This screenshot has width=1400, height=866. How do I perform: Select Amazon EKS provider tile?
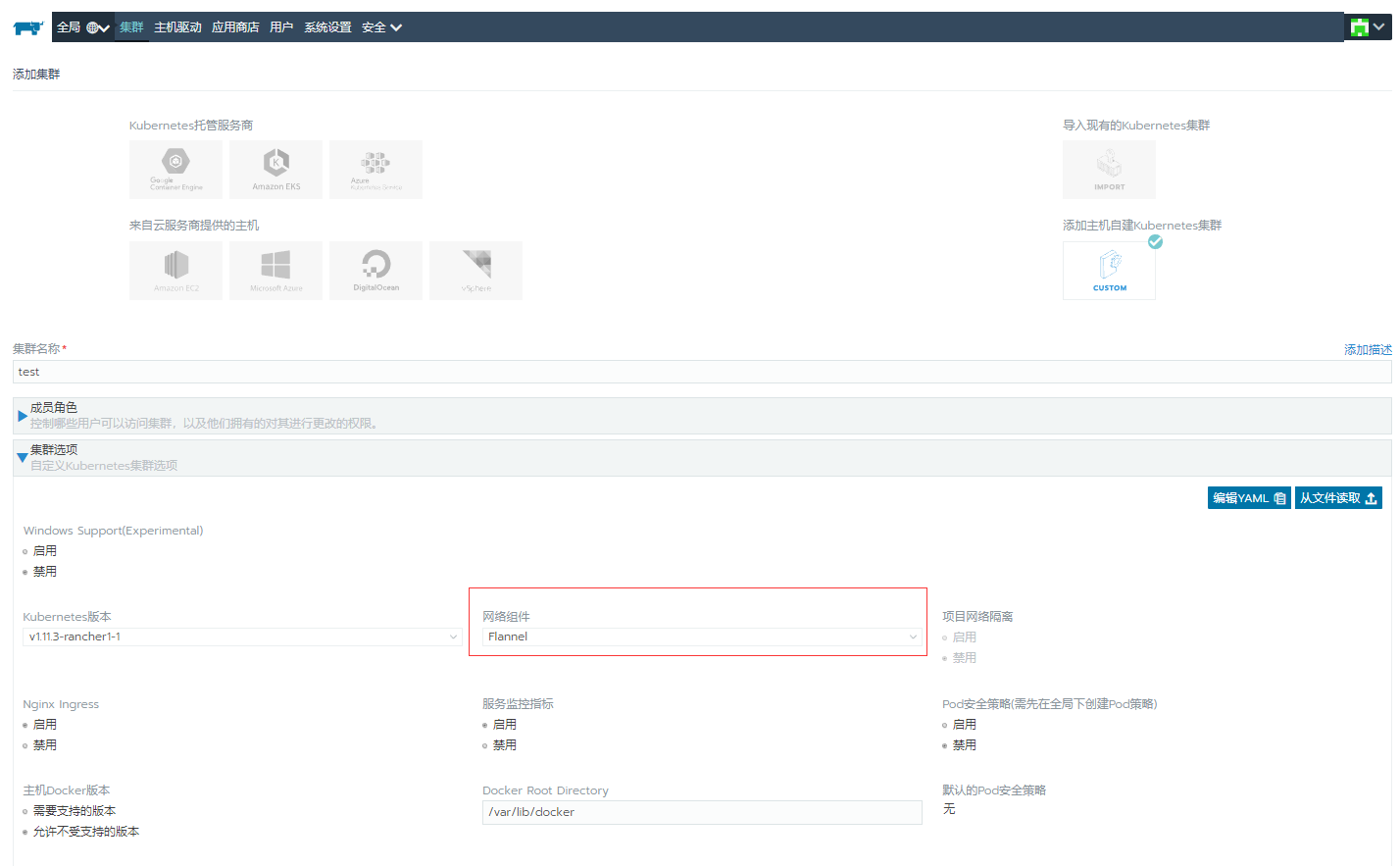pos(276,170)
